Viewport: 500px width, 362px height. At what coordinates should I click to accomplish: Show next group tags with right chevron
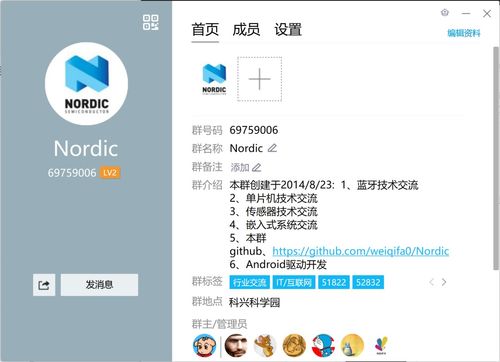tap(444, 282)
